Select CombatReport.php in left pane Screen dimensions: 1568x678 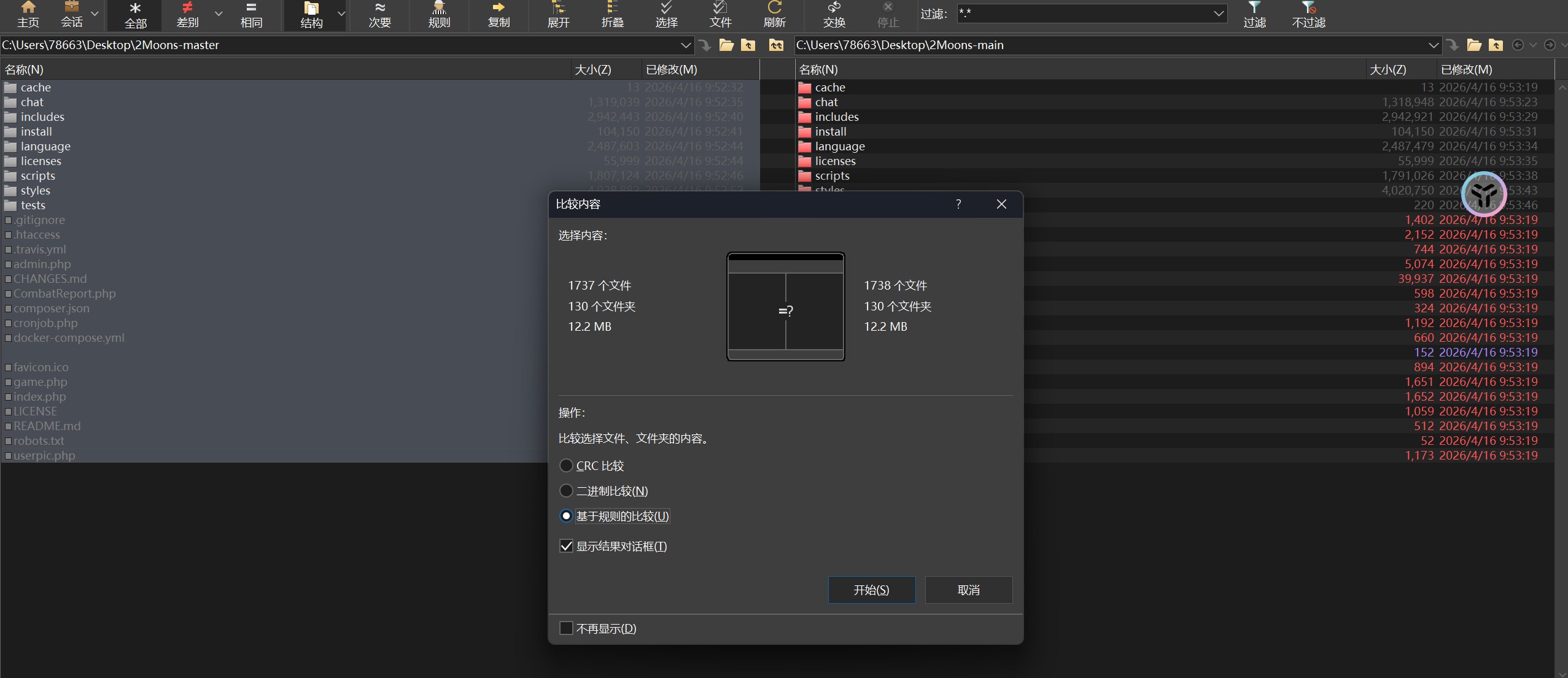click(64, 293)
